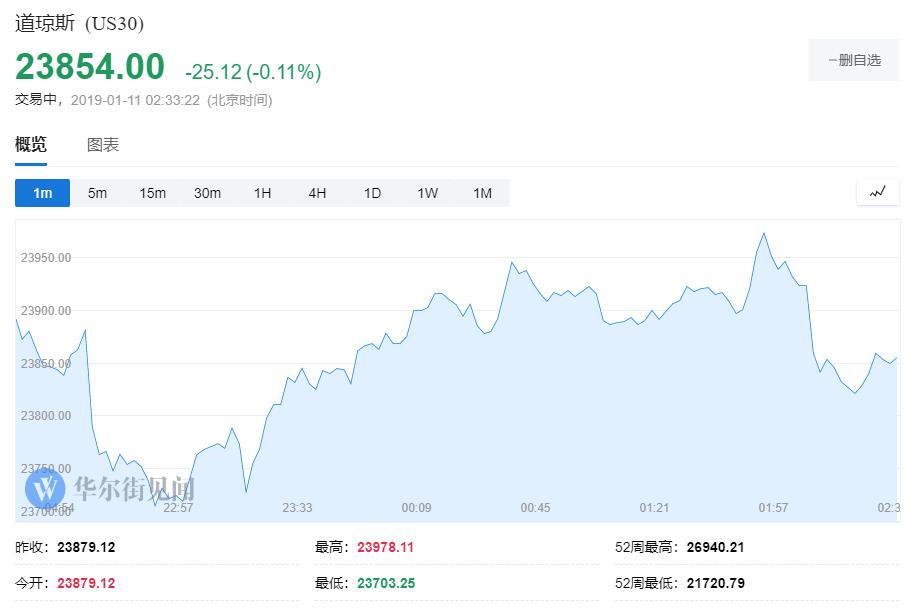Switch to the 概览 tab
The width and height of the screenshot is (910, 608).
(x=31, y=145)
